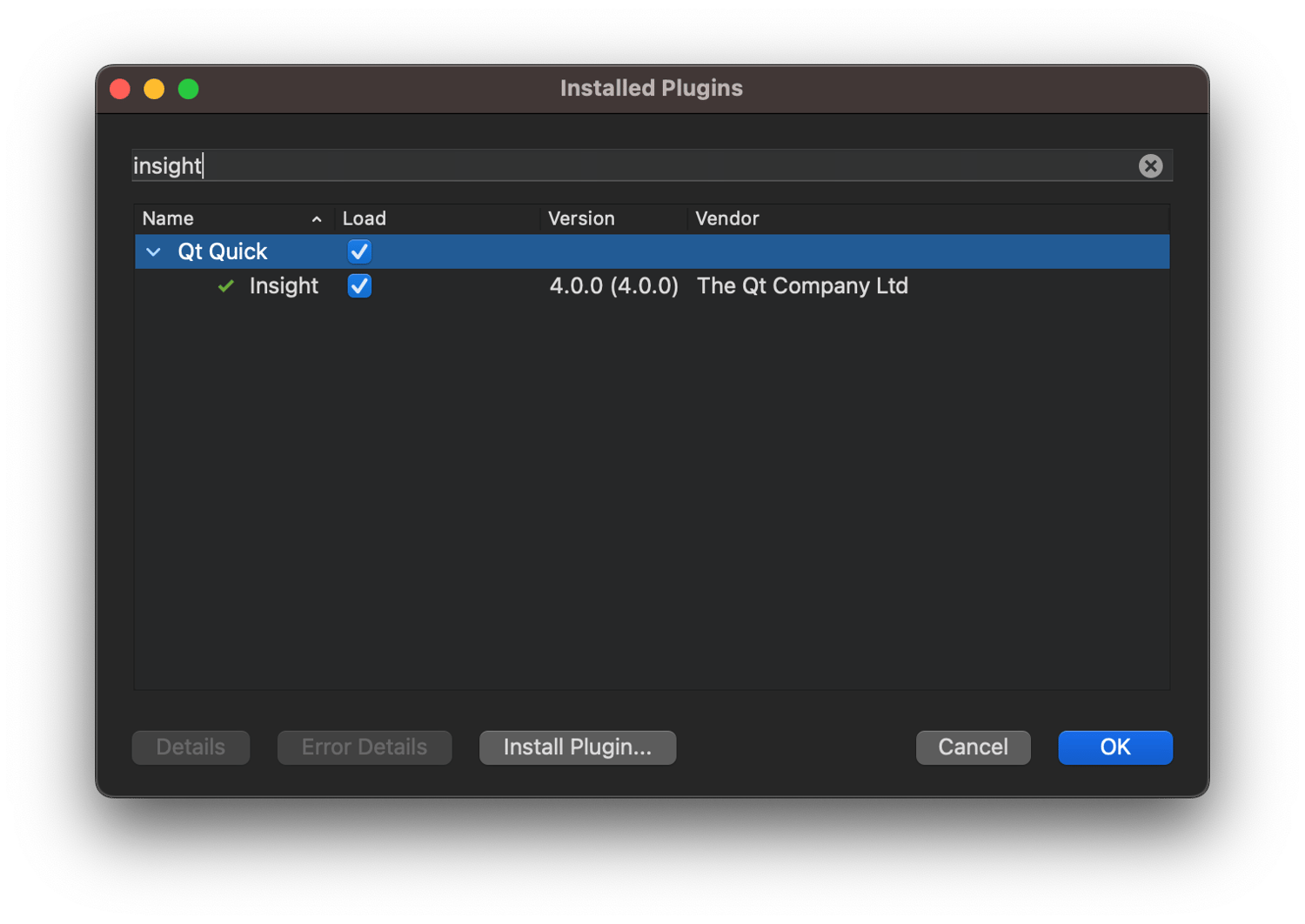
Task: Uncheck the Load checkbox for Qt Quick
Action: coord(359,251)
